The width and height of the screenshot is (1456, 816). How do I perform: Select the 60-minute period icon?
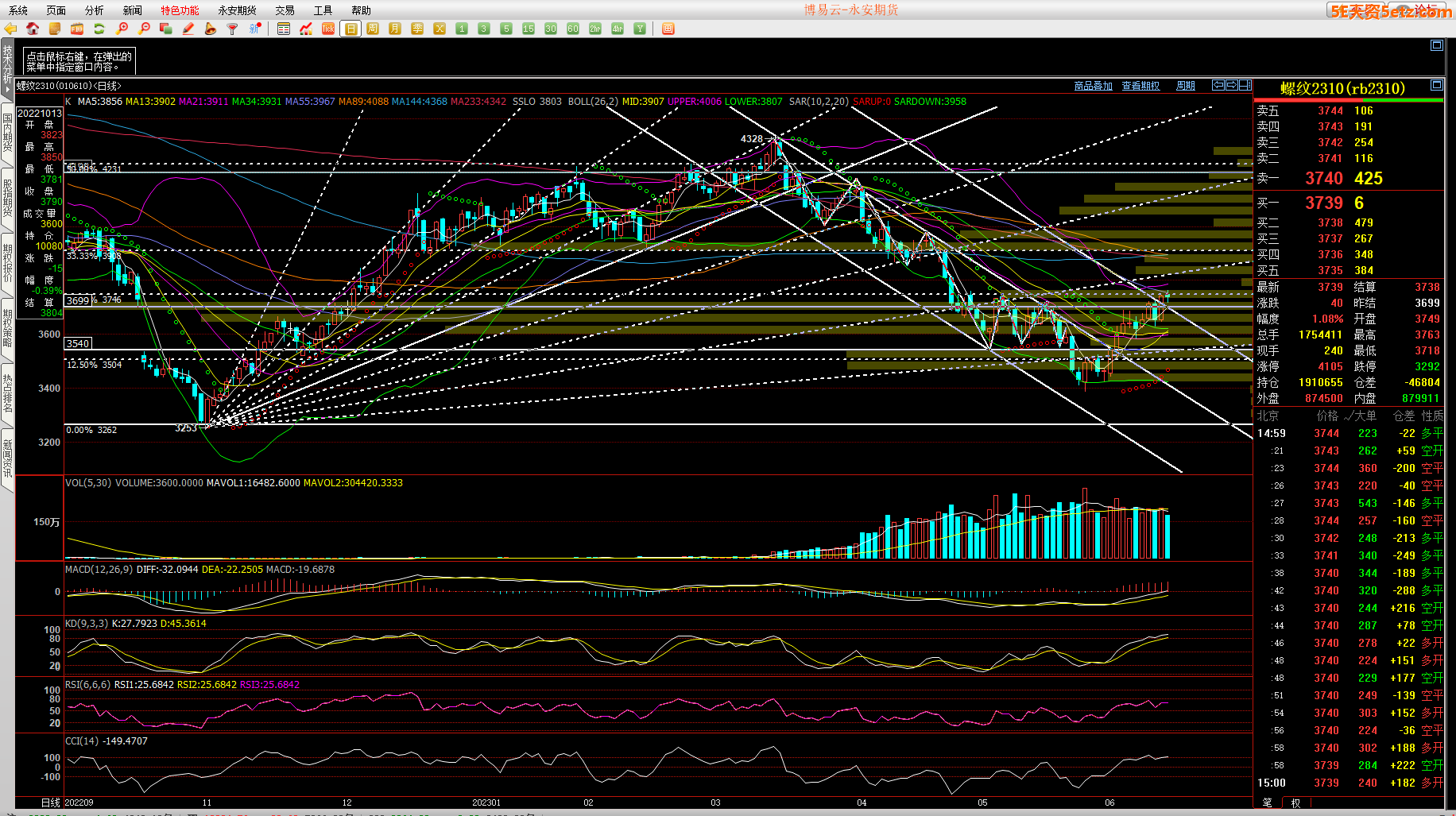click(x=573, y=29)
